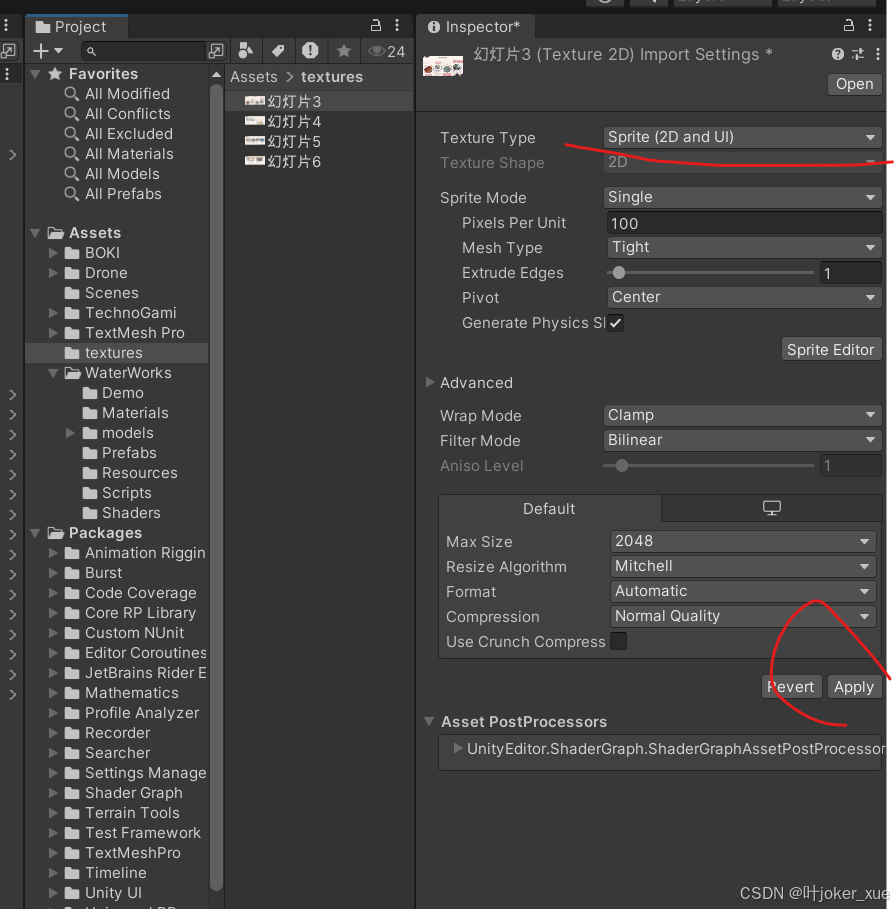Select the Default platform settings tab
Image resolution: width=894 pixels, height=909 pixels.
(x=549, y=508)
